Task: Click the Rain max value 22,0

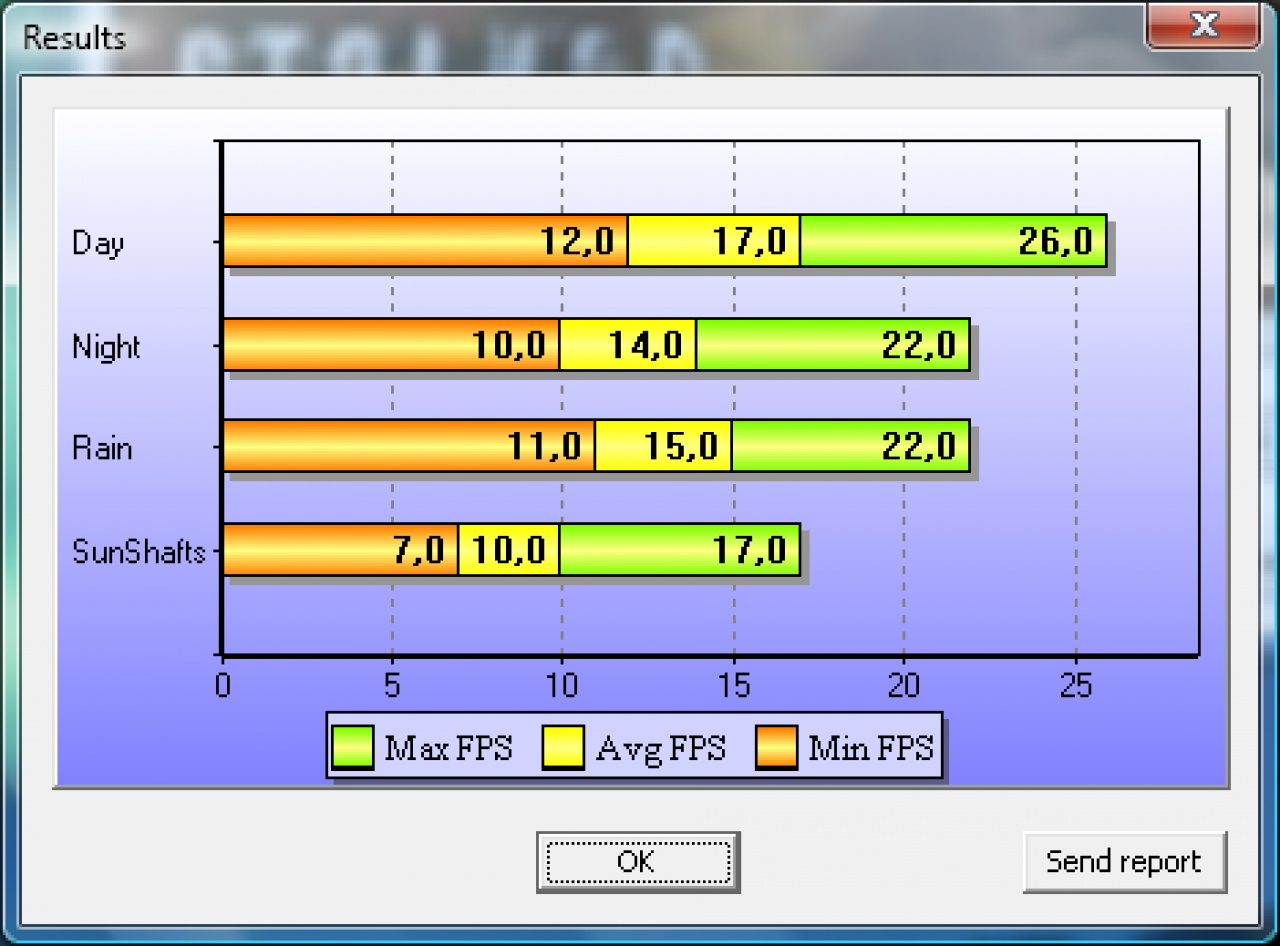Action: coord(919,446)
